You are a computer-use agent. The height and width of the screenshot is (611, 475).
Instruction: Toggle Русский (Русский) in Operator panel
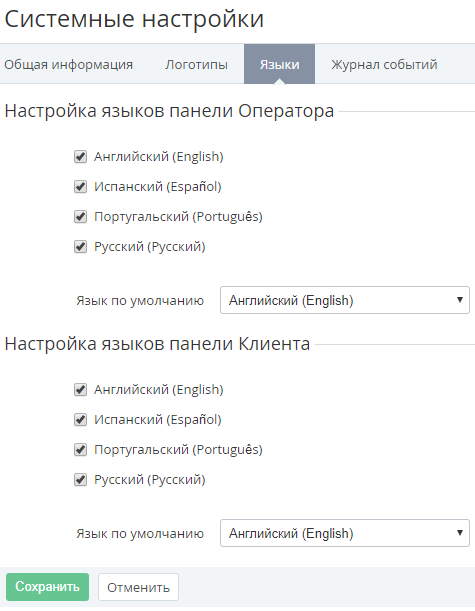tap(80, 247)
